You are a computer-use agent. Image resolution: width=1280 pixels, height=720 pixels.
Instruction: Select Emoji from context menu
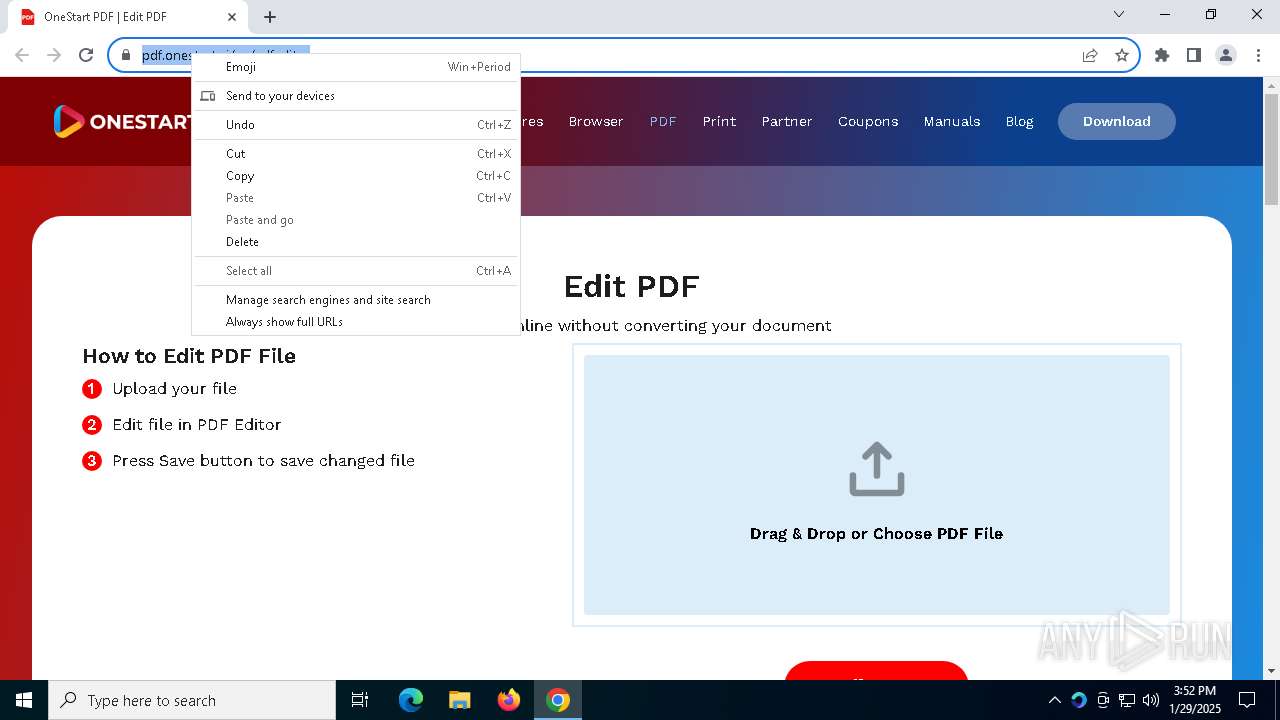(356, 67)
